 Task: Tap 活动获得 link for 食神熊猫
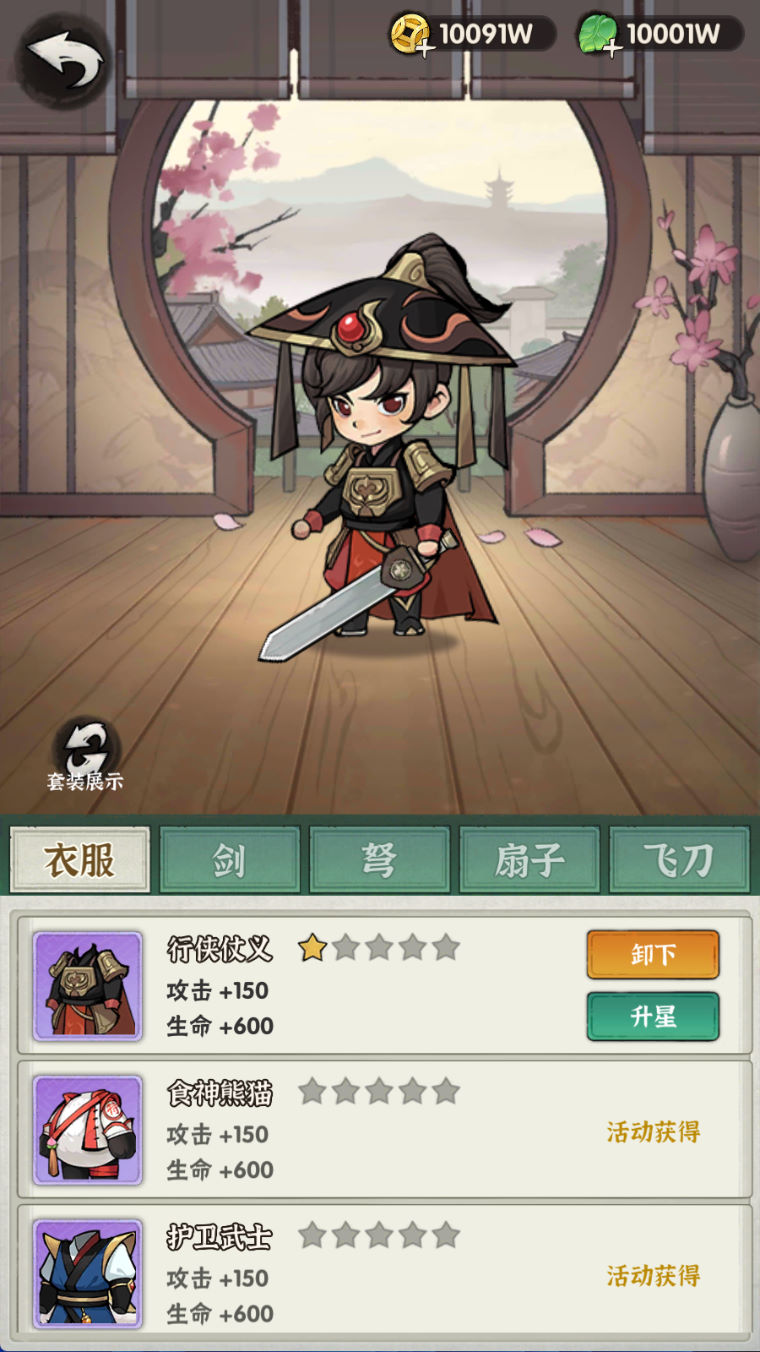click(653, 1132)
